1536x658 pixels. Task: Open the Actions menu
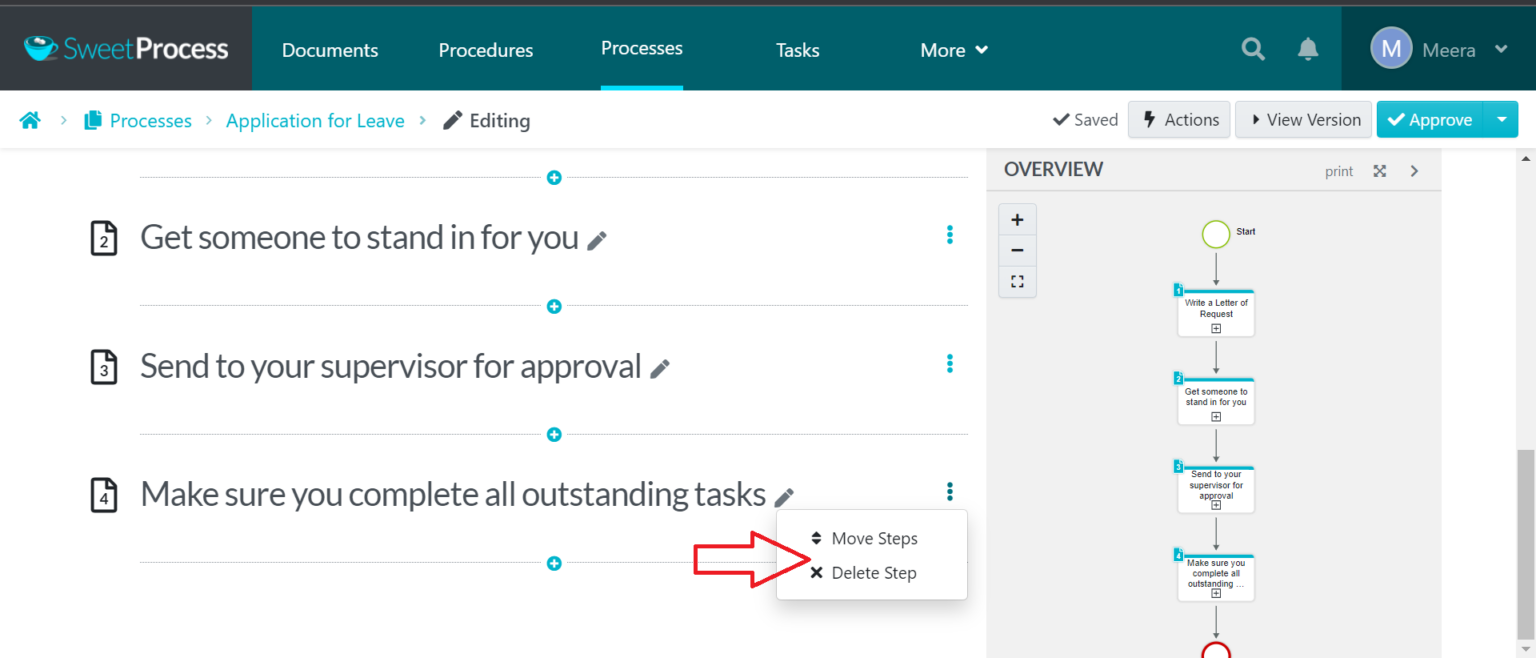1180,120
